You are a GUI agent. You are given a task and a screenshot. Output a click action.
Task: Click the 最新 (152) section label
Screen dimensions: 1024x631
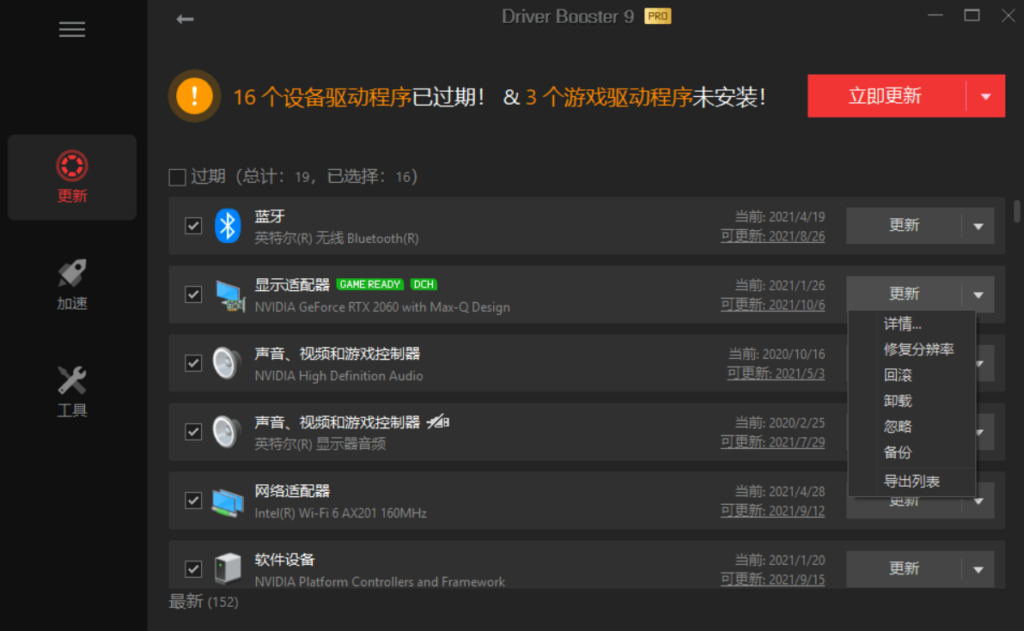pyautogui.click(x=204, y=602)
